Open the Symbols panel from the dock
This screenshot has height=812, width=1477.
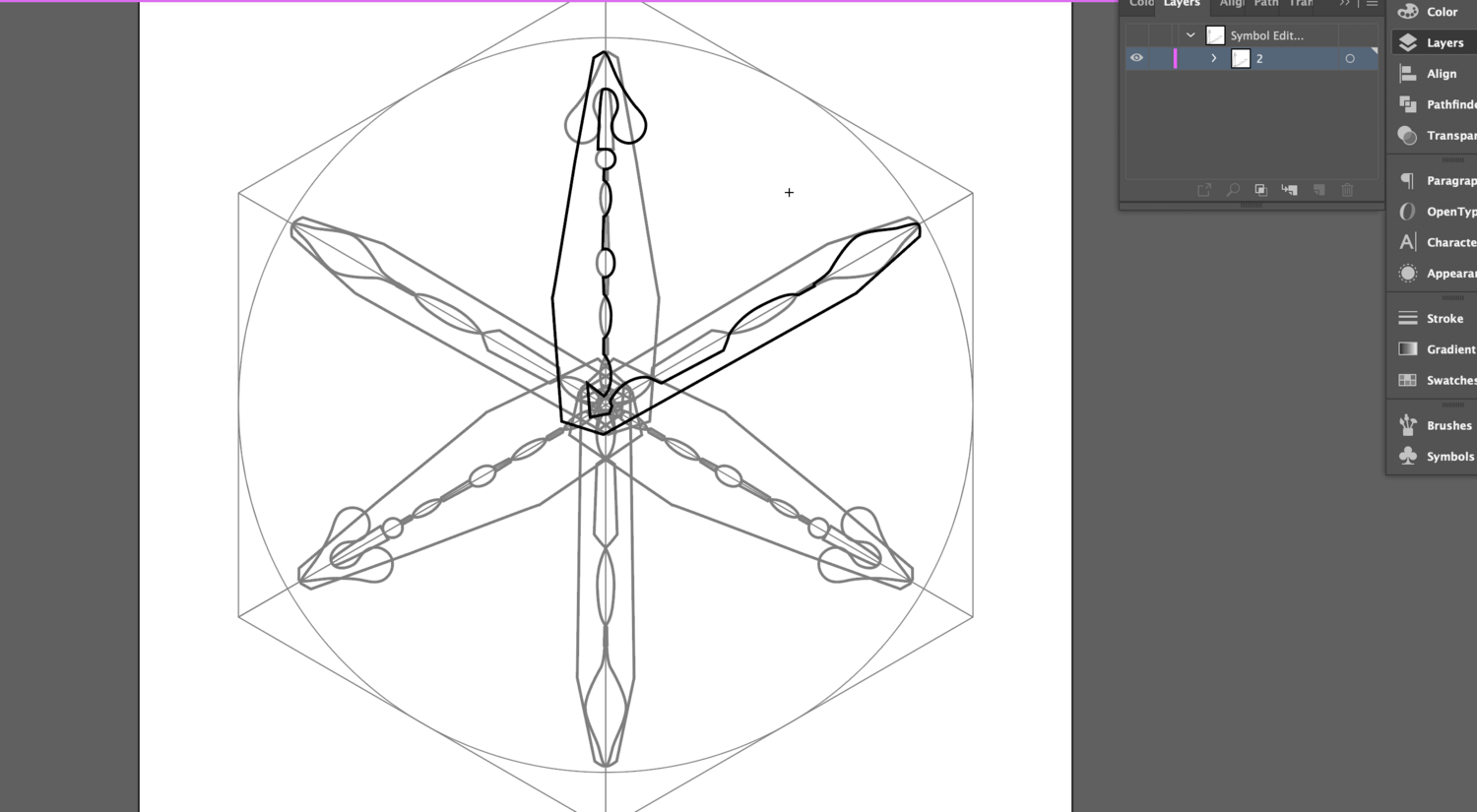1434,457
